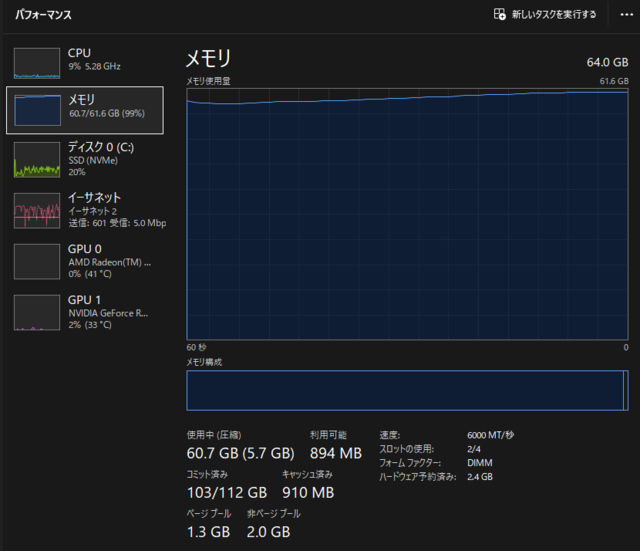Viewport: 640px width, 551px height.
Task: Click the 1.3 GB paged pool value
Action: click(209, 532)
